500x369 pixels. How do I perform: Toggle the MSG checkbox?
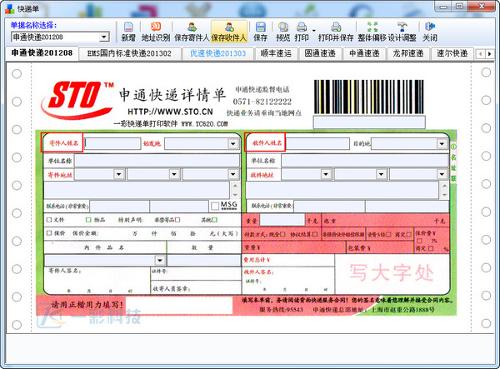click(215, 206)
